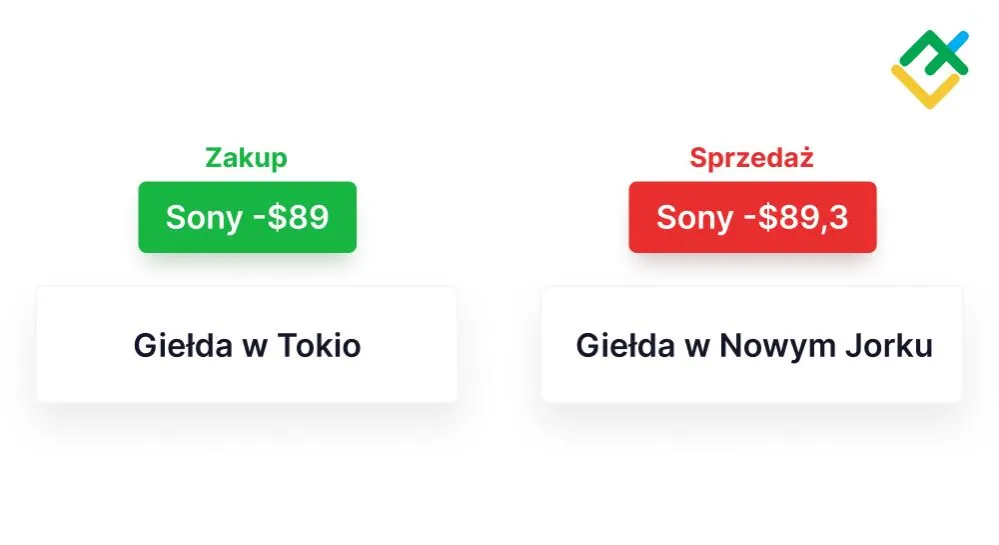Screen dimensions: 999x545
Task: Open the Giełda w Tokio card
Action: (247, 344)
